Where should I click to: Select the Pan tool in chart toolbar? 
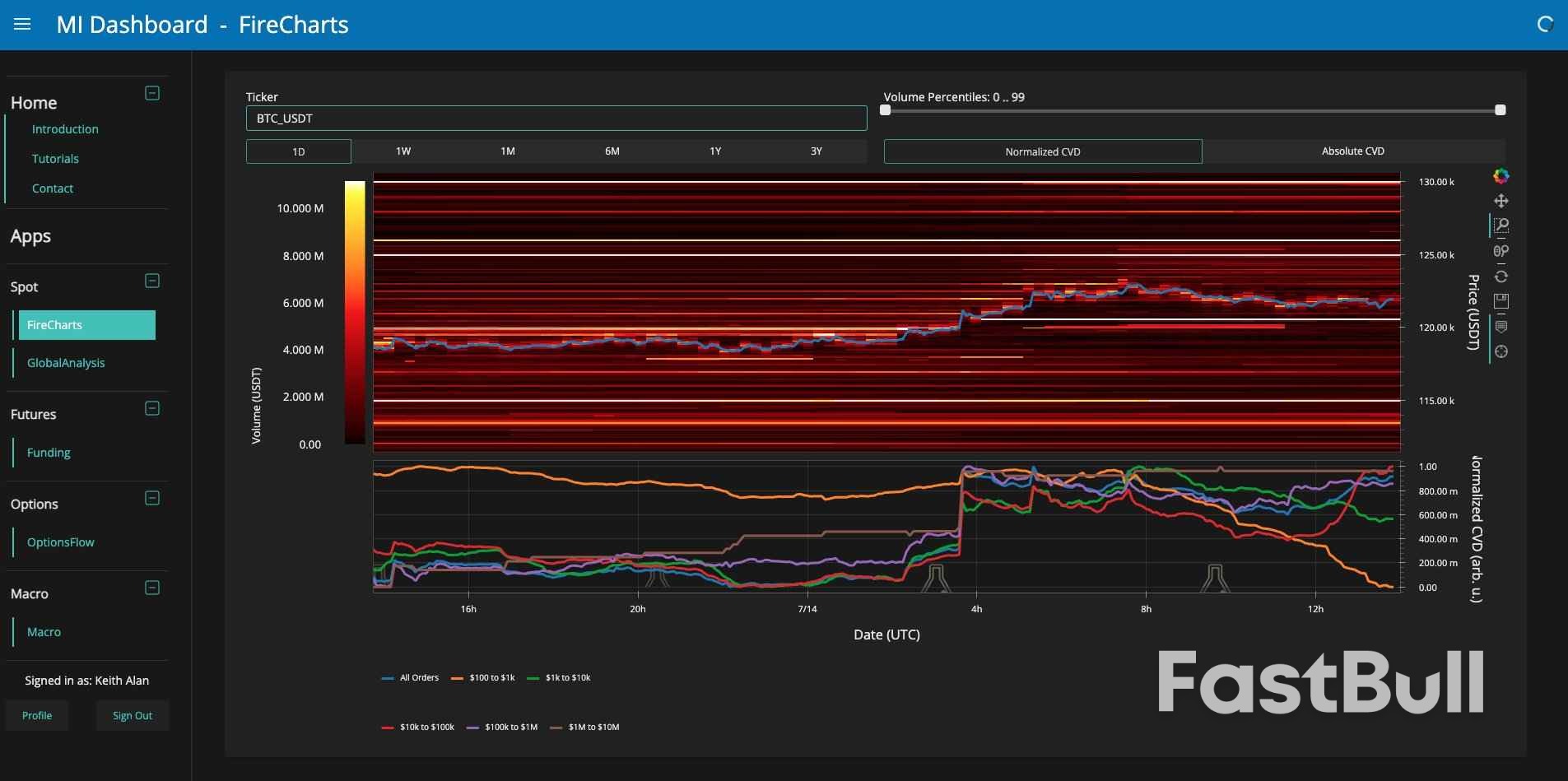click(1501, 201)
